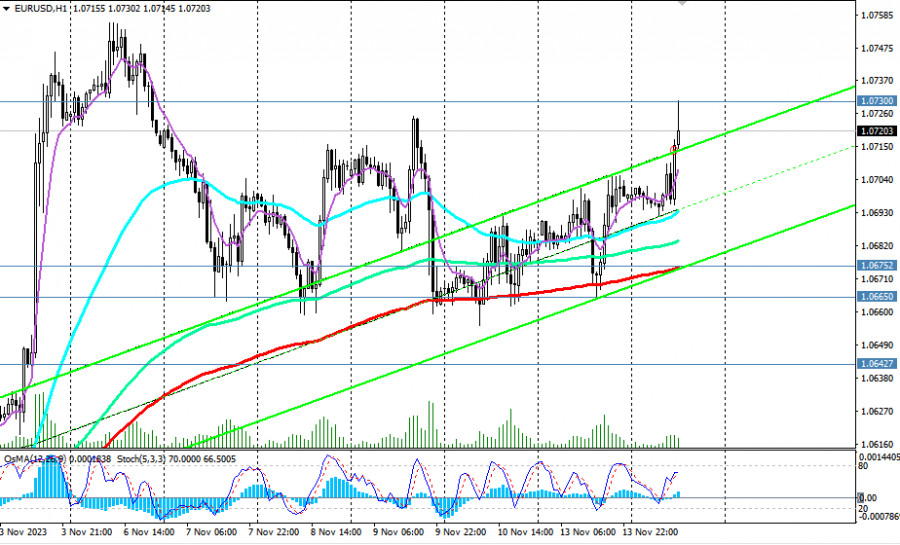The image size is (900, 545).
Task: Select the 6 Nov 14:00 time axis label
Action: click(x=149, y=532)
